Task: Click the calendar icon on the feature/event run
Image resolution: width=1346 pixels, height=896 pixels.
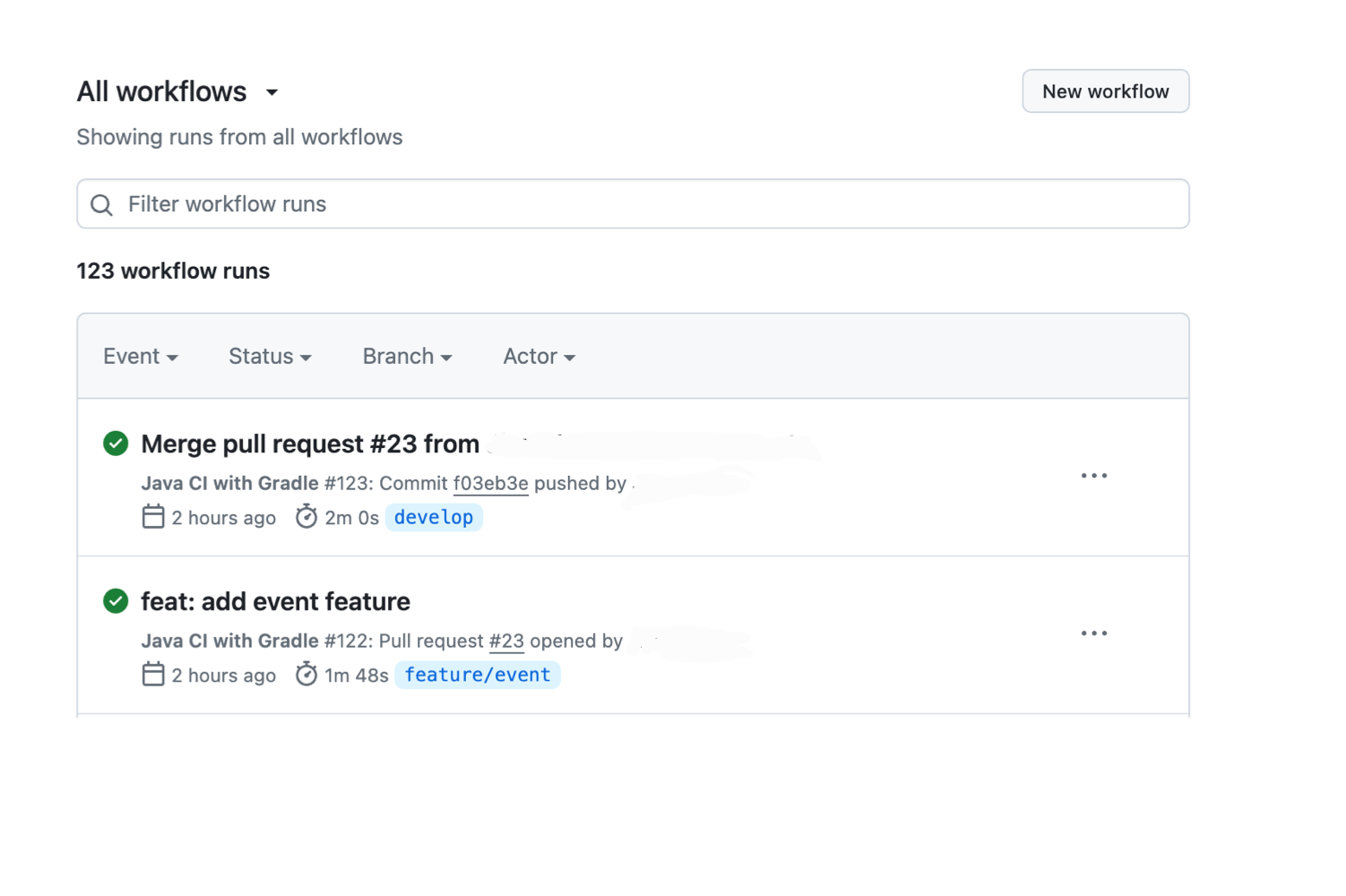Action: [x=153, y=675]
